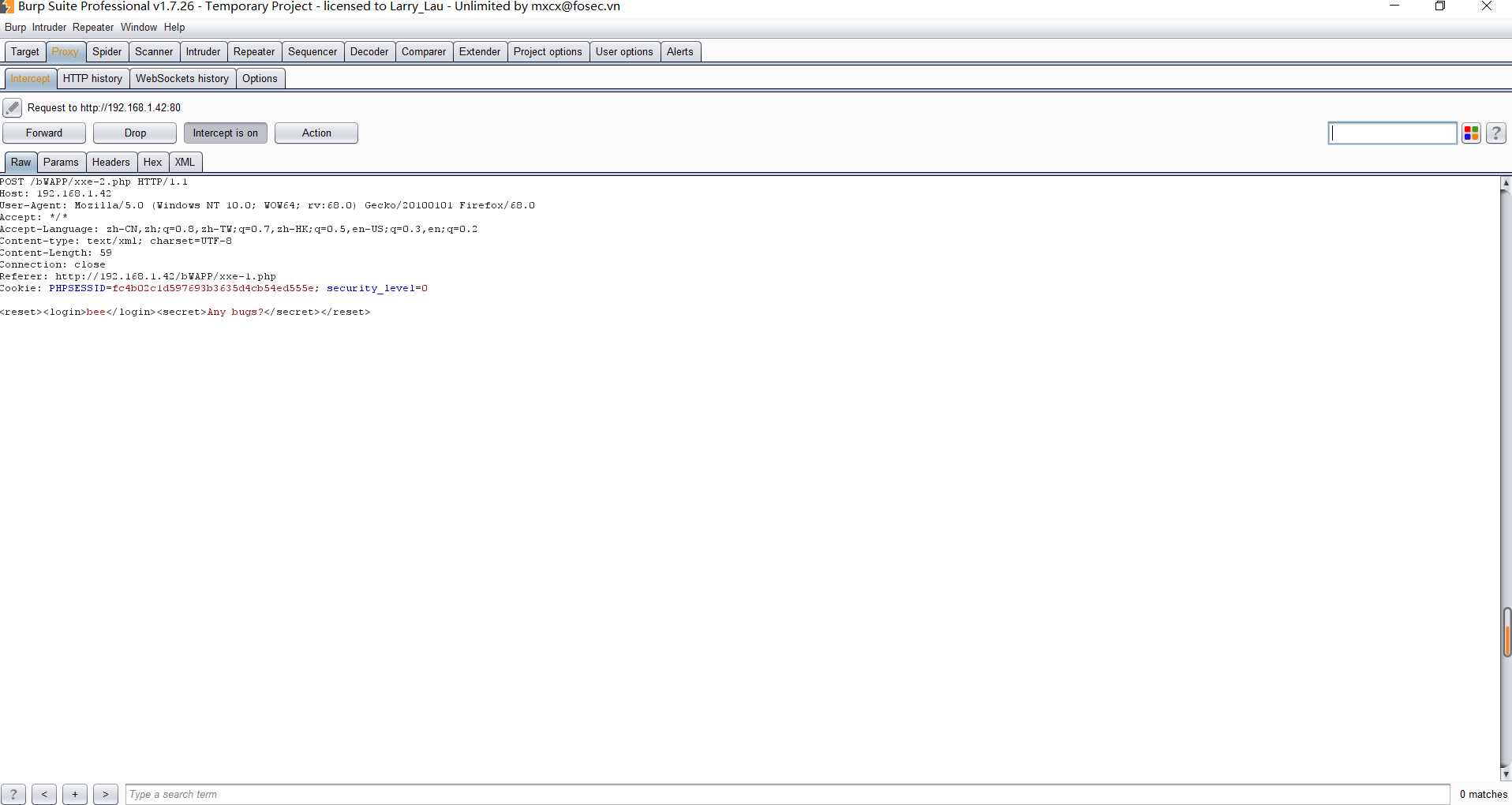Screen dimensions: 1512x805
Task: Click the comment input field at top right
Action: 1392,133
